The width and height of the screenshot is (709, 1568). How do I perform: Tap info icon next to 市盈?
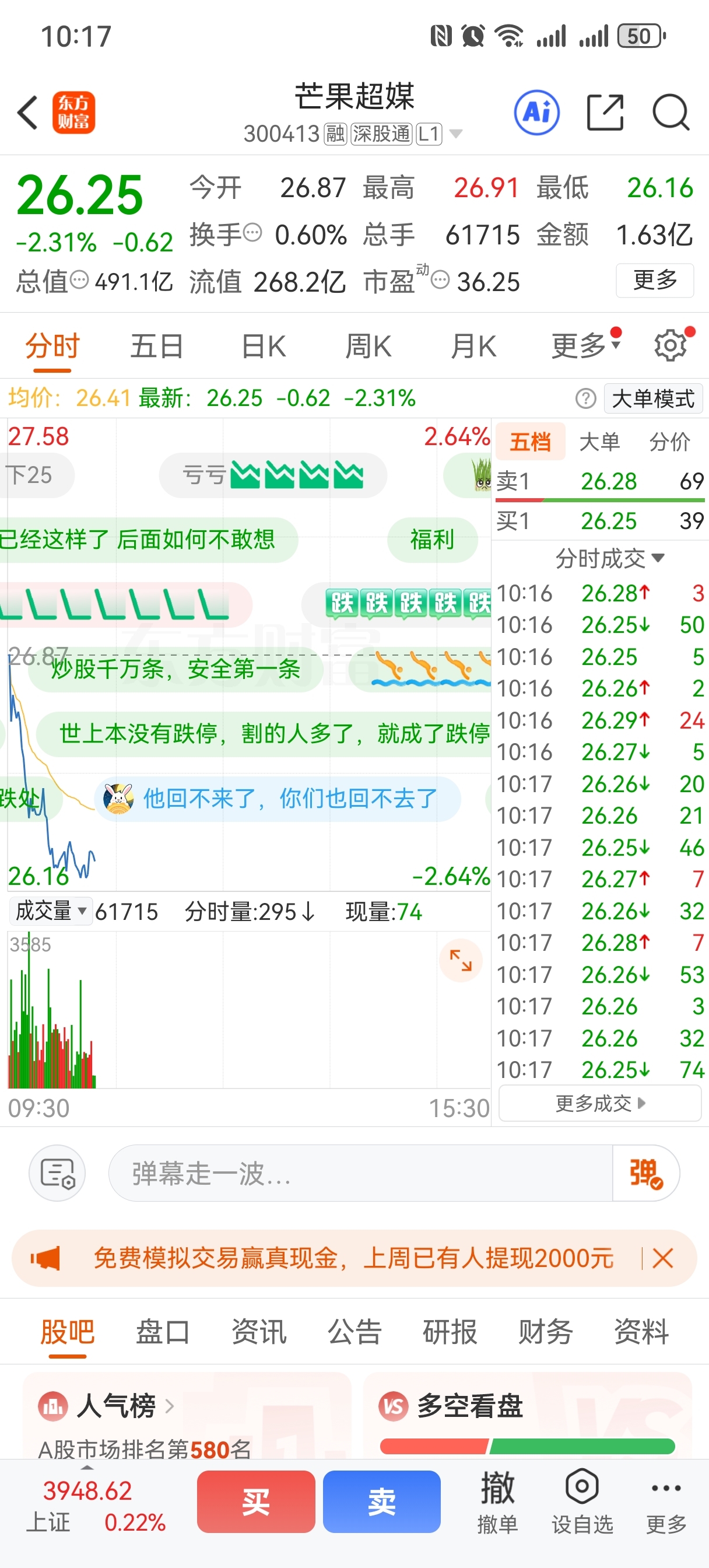pyautogui.click(x=440, y=280)
